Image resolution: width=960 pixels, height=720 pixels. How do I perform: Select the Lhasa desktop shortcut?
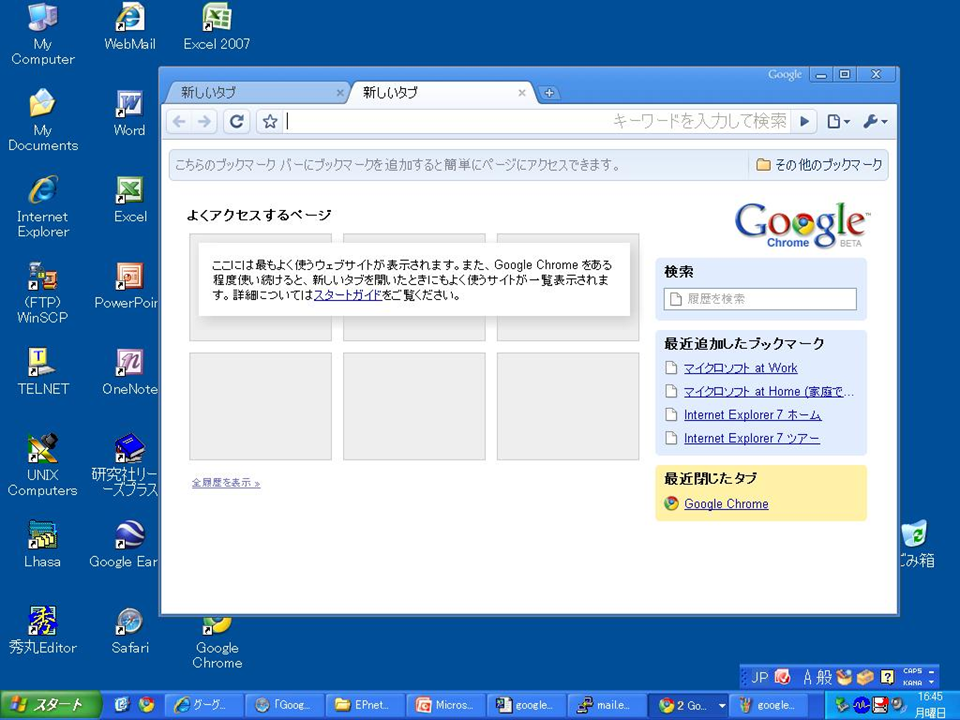click(x=43, y=544)
